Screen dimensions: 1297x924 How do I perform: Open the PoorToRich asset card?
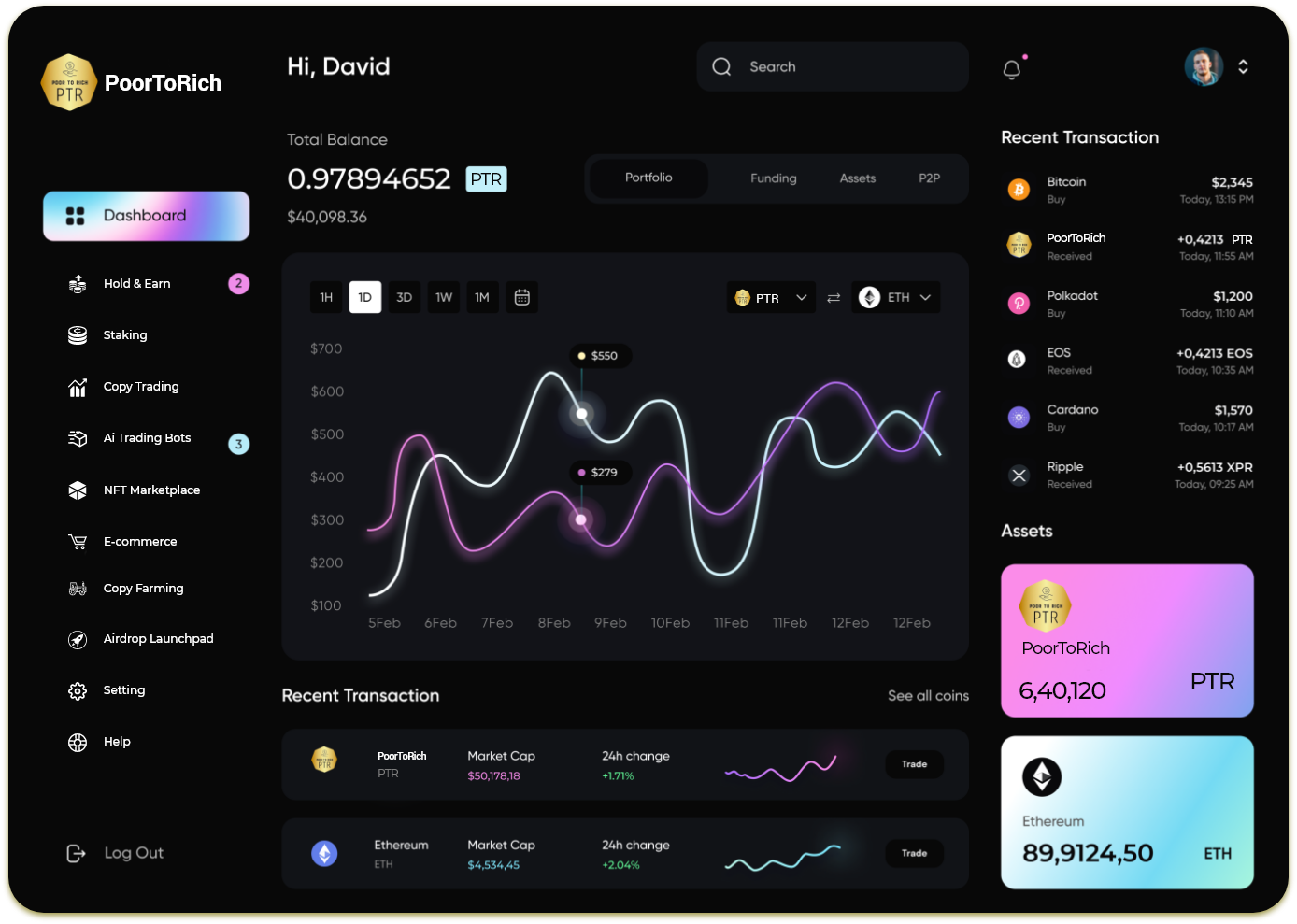tap(1127, 641)
